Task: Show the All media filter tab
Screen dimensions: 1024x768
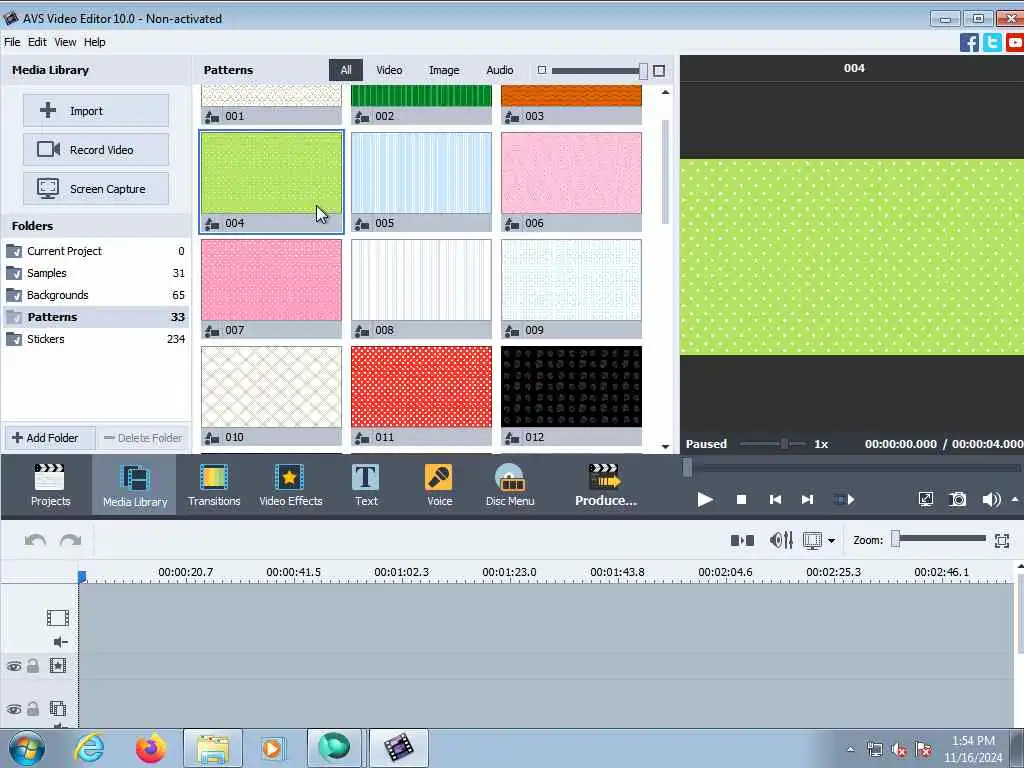Action: tap(346, 70)
